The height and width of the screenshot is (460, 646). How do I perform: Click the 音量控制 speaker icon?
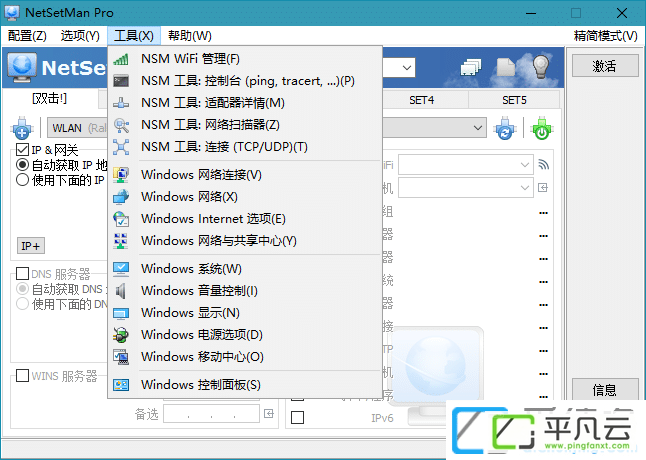[121, 291]
